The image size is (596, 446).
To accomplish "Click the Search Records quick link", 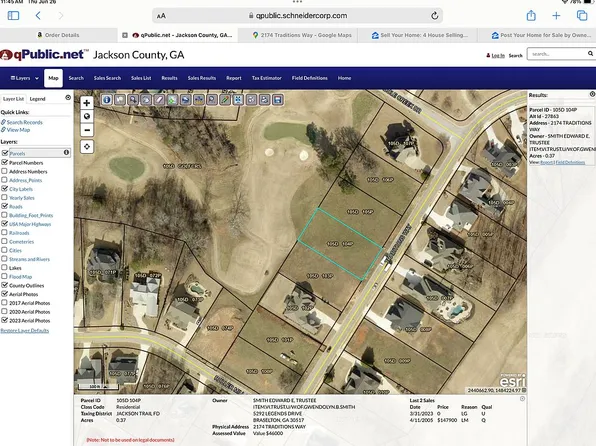I will [24, 122].
